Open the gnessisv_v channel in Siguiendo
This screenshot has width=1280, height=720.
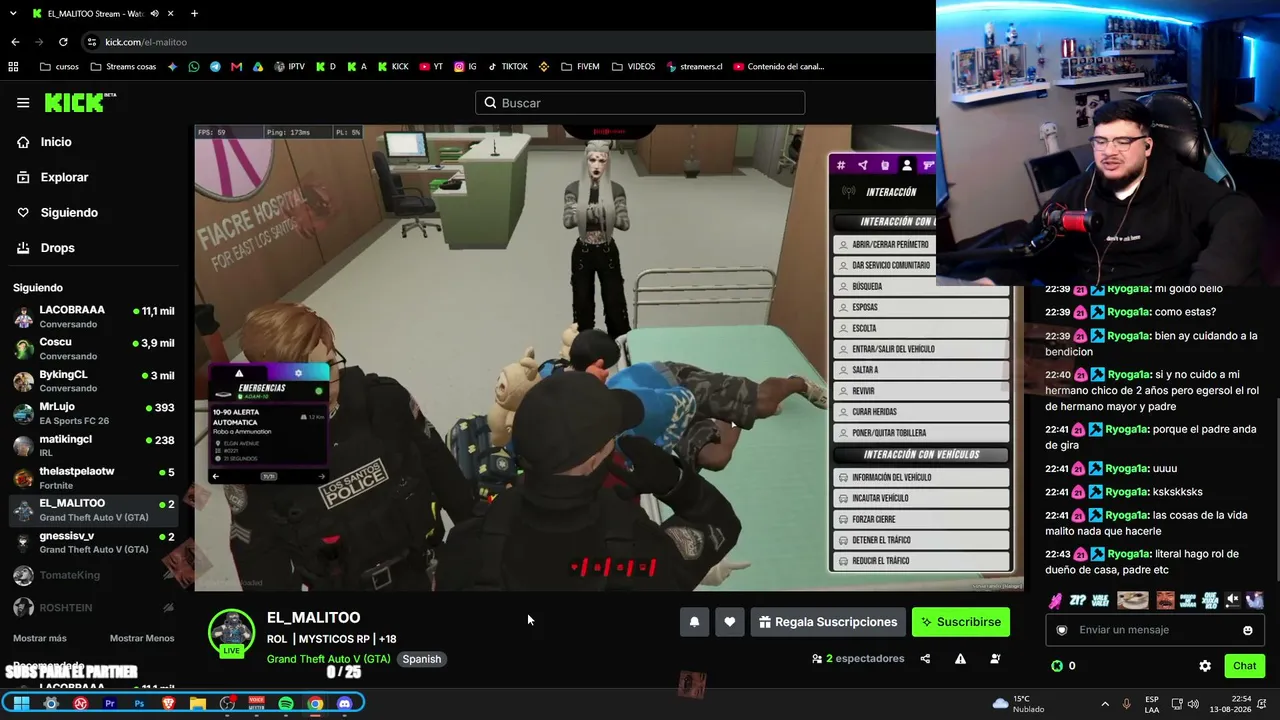(x=94, y=542)
